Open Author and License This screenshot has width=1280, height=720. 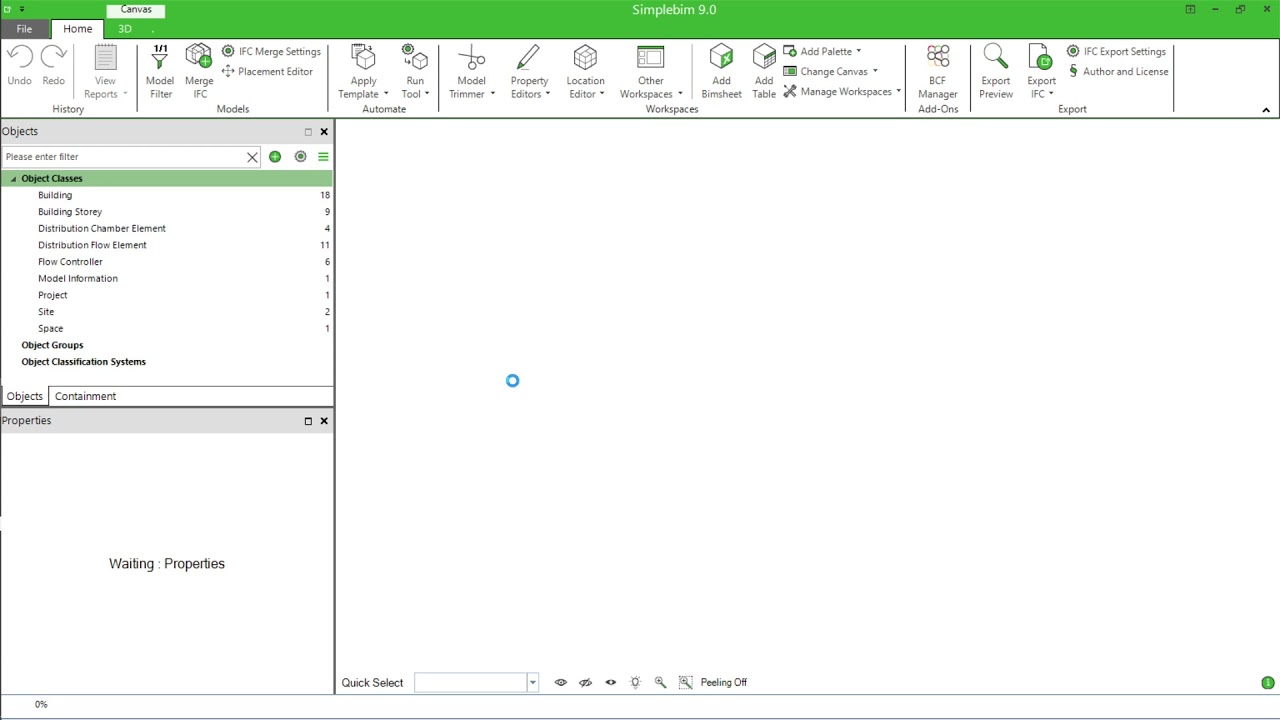click(x=1117, y=71)
